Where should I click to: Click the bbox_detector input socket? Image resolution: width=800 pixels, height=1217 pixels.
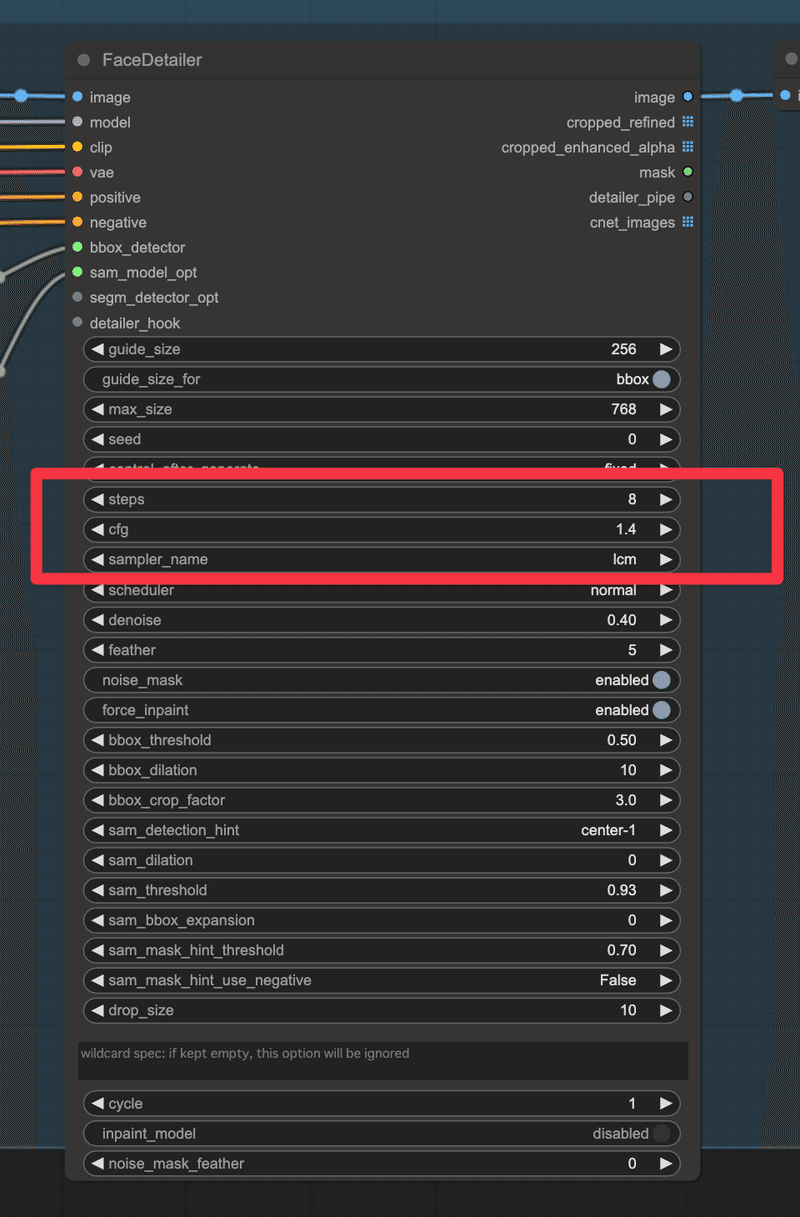(77, 247)
